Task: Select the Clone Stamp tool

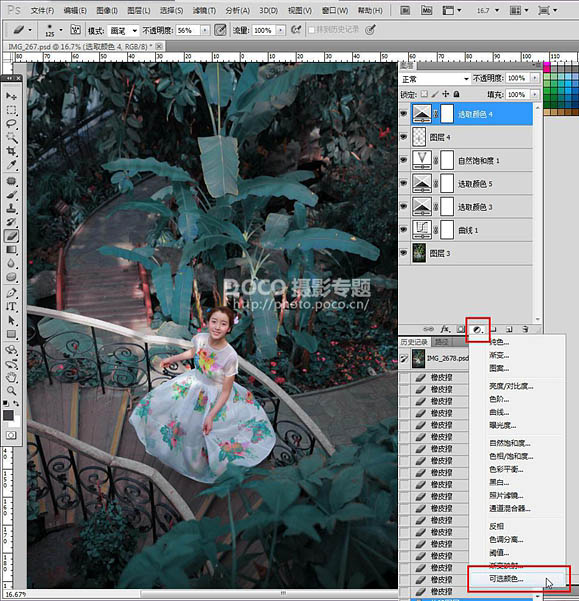Action: click(x=11, y=209)
